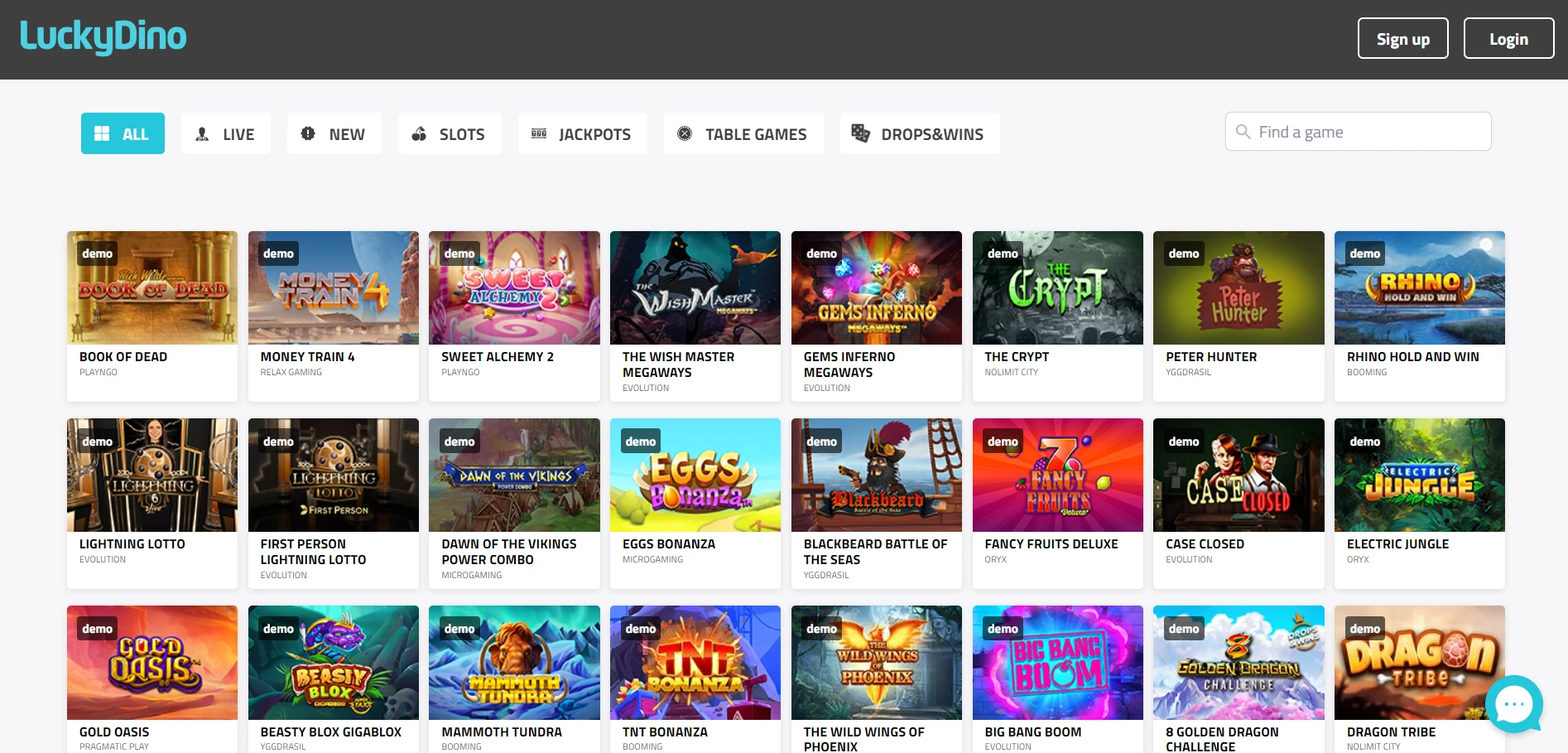Click demo badge on Eggs Bonanza

point(641,442)
